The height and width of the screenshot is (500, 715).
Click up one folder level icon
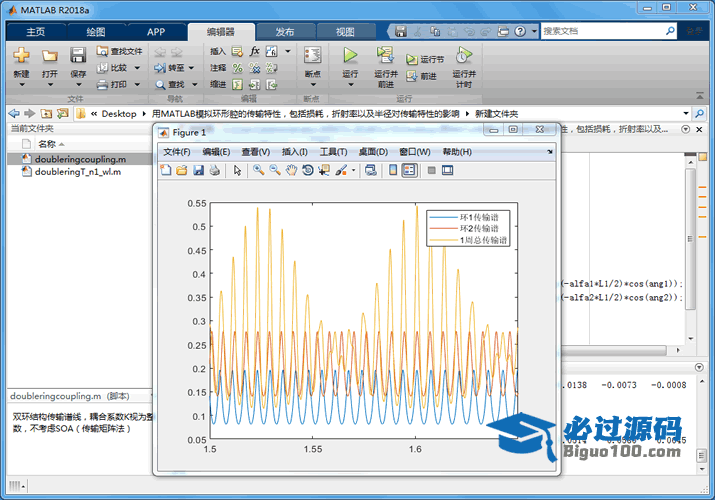point(46,113)
